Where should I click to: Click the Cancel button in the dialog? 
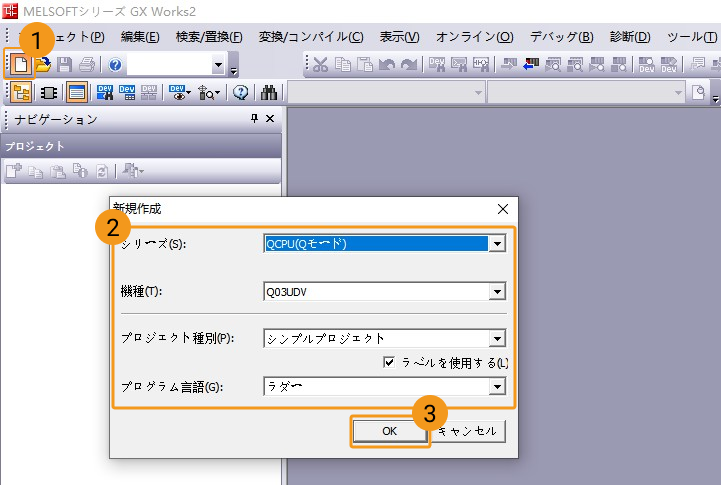click(468, 431)
